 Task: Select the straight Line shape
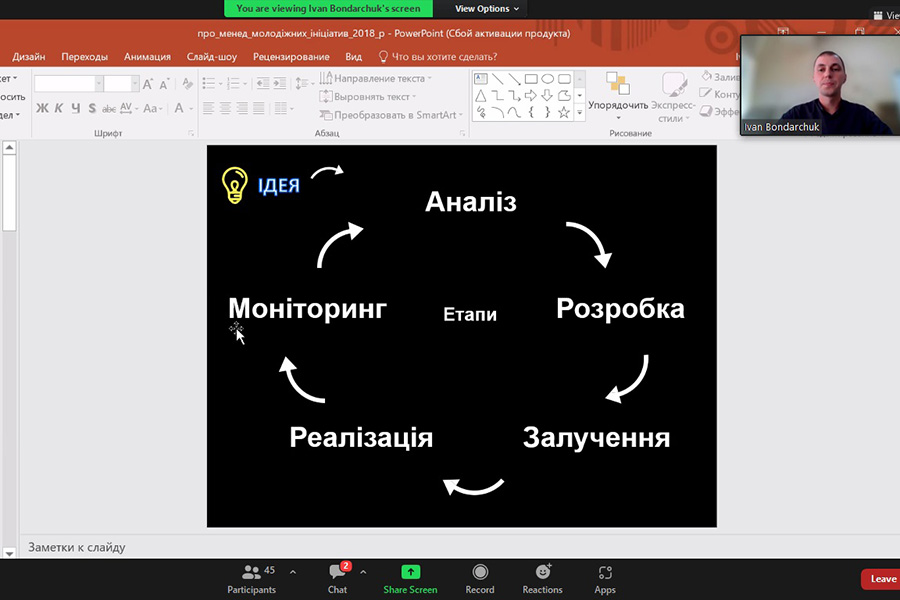(498, 79)
